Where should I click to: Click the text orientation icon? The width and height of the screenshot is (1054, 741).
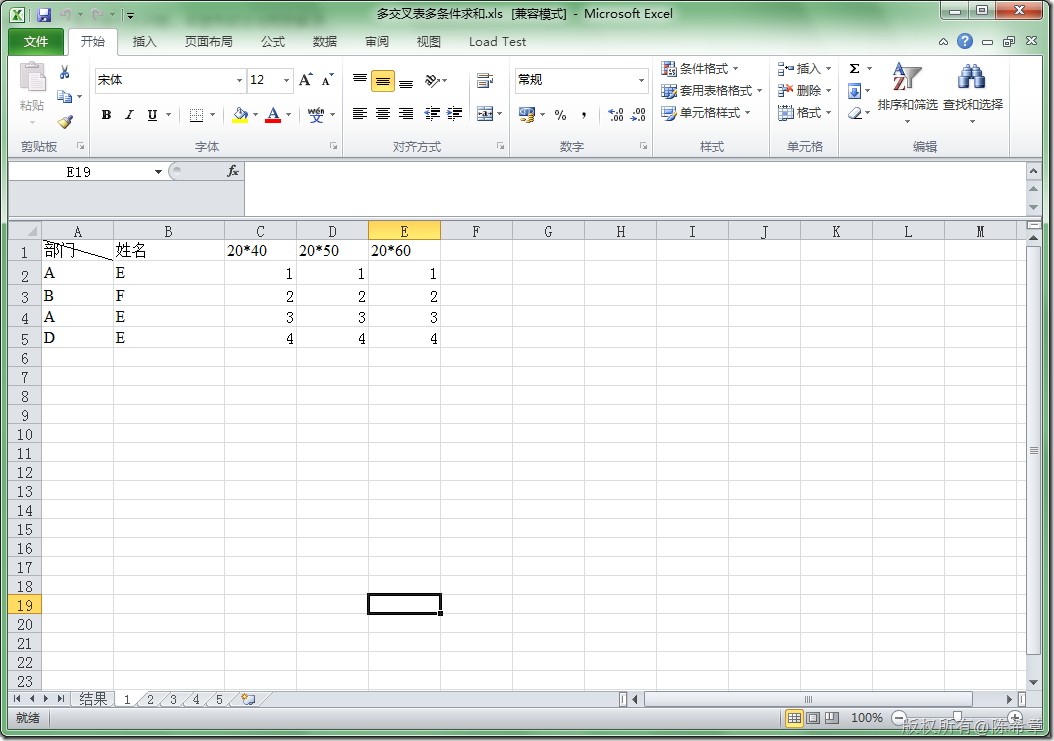[x=432, y=81]
